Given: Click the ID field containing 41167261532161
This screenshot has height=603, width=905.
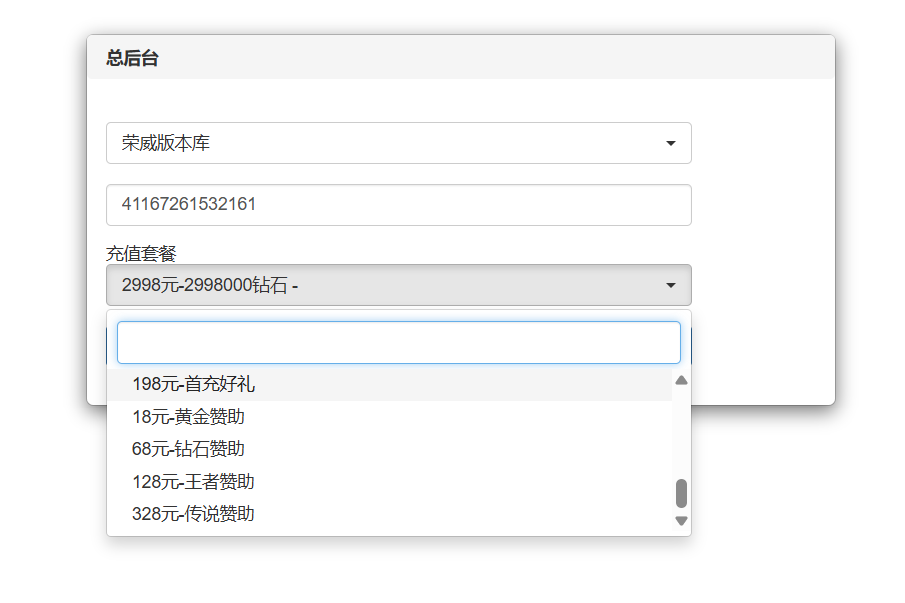Looking at the screenshot, I should click(x=398, y=204).
